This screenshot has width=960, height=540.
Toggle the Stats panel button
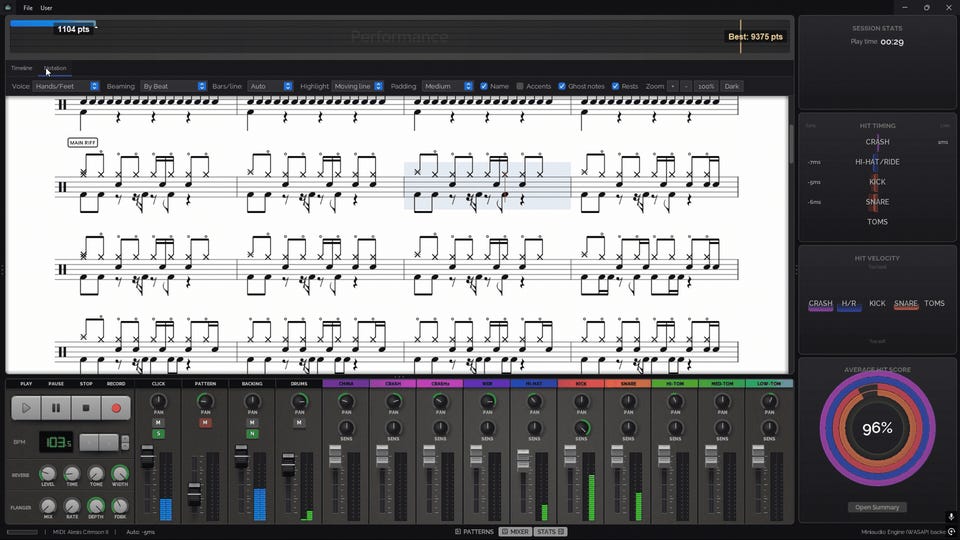(550, 531)
